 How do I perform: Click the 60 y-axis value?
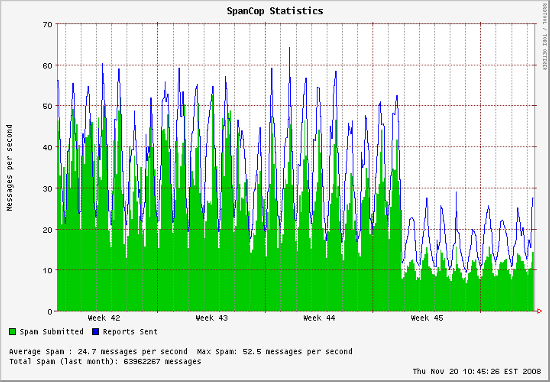(48, 65)
